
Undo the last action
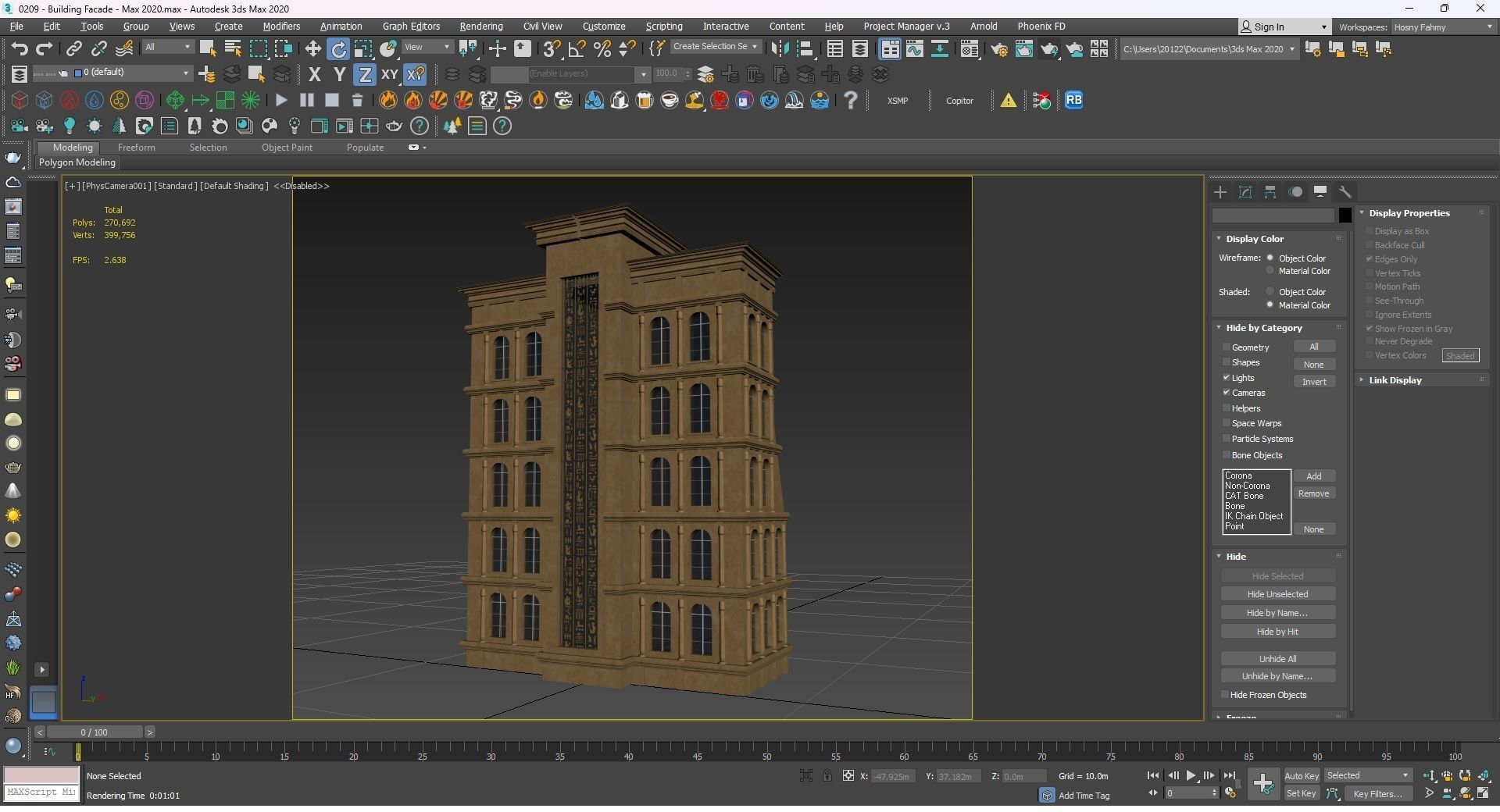tap(20, 48)
